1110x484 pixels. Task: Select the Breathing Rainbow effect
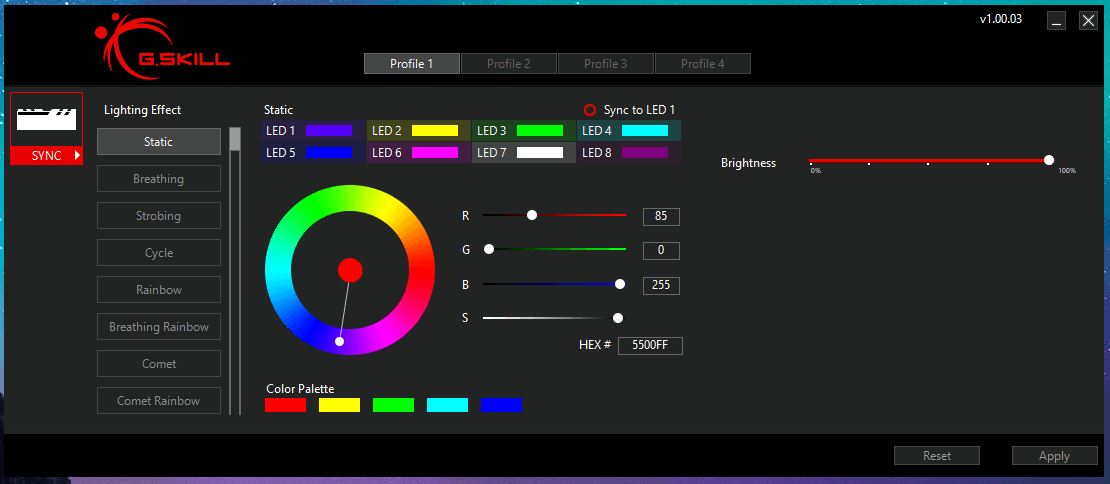(159, 327)
